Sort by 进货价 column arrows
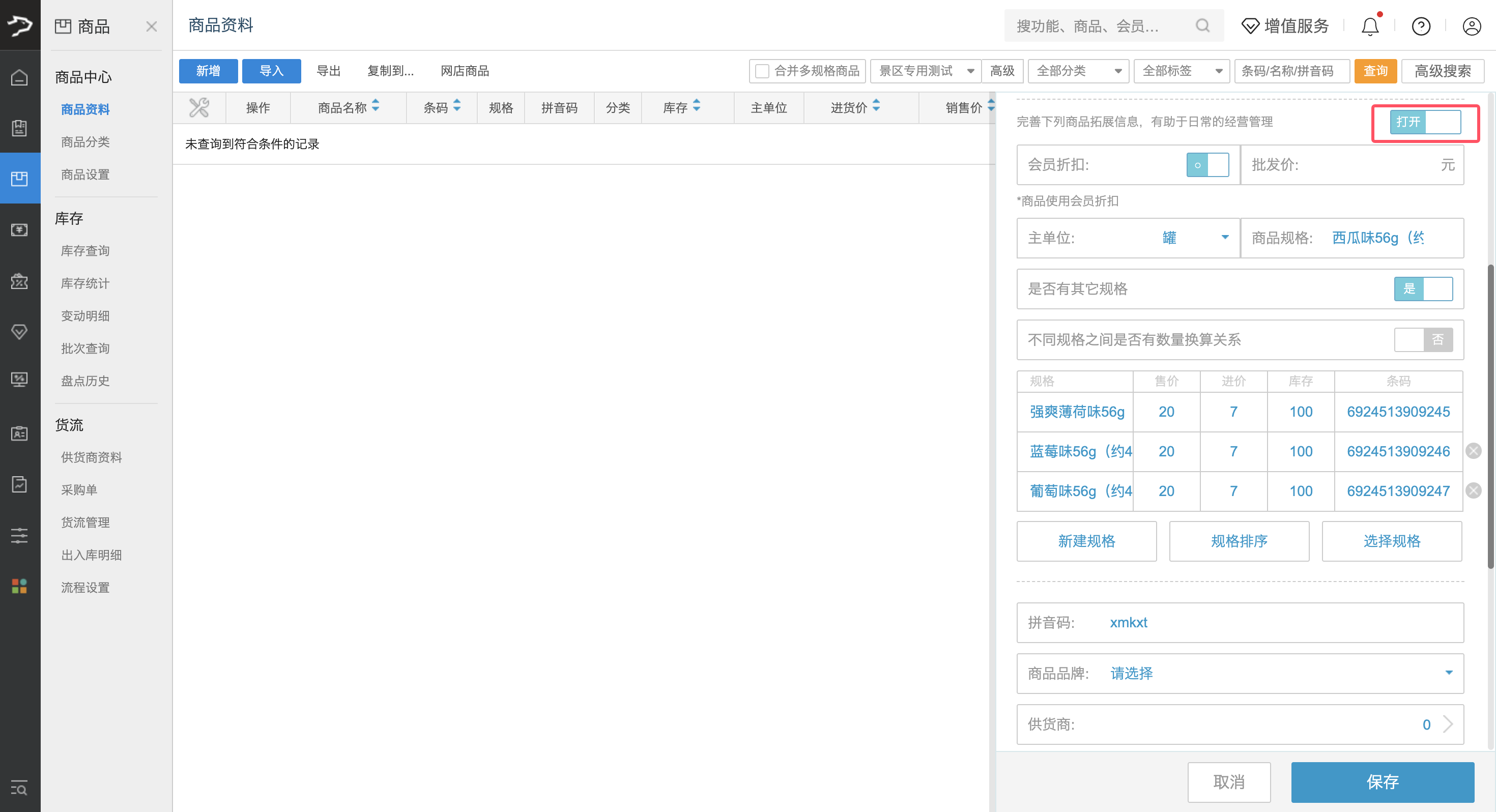 (876, 106)
